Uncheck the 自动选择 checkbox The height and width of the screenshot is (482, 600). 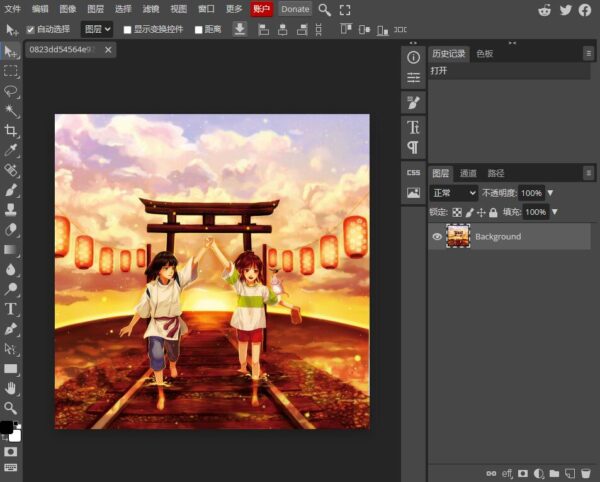(x=30, y=30)
